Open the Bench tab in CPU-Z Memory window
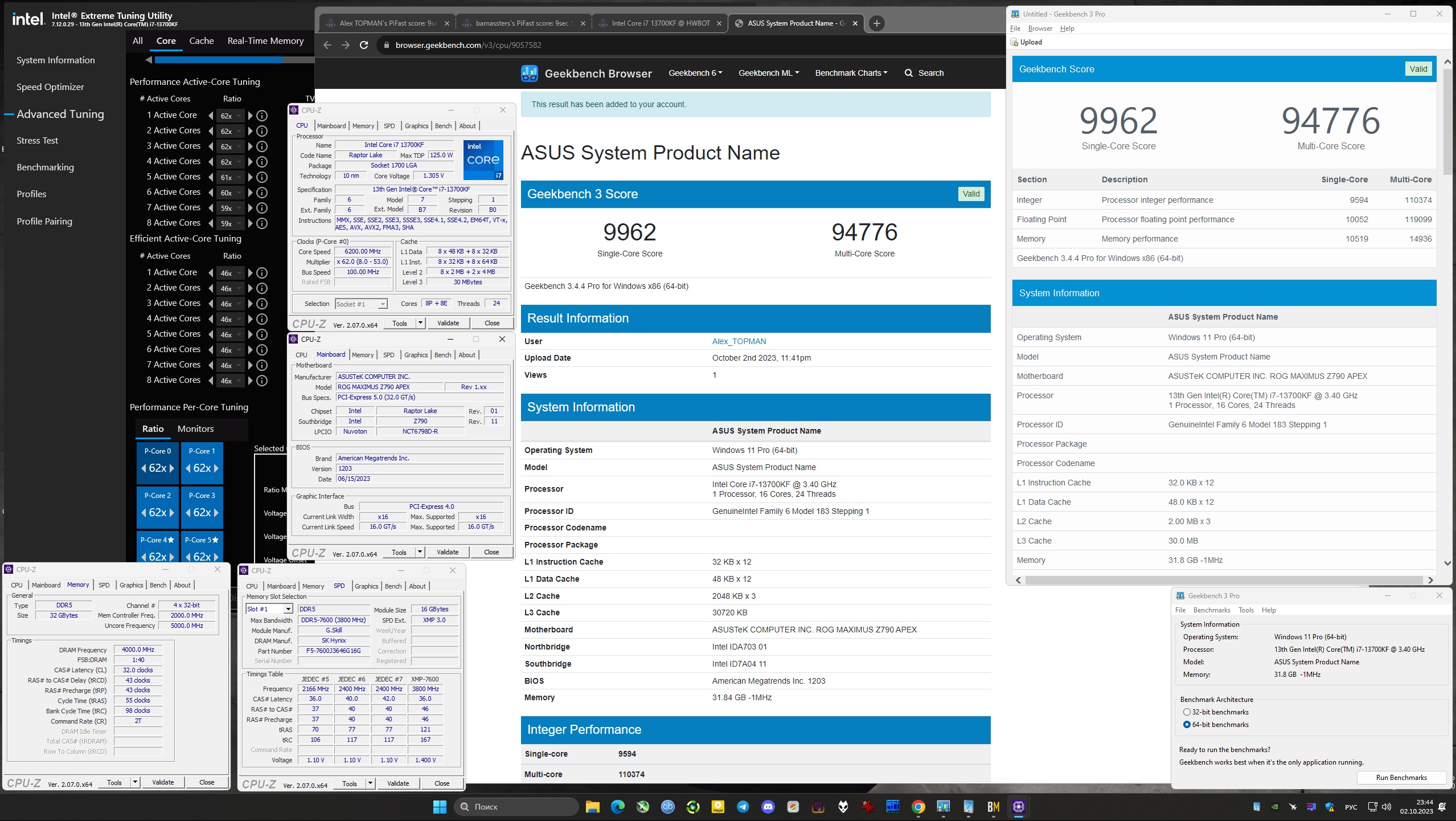This screenshot has height=821, width=1456. click(158, 585)
